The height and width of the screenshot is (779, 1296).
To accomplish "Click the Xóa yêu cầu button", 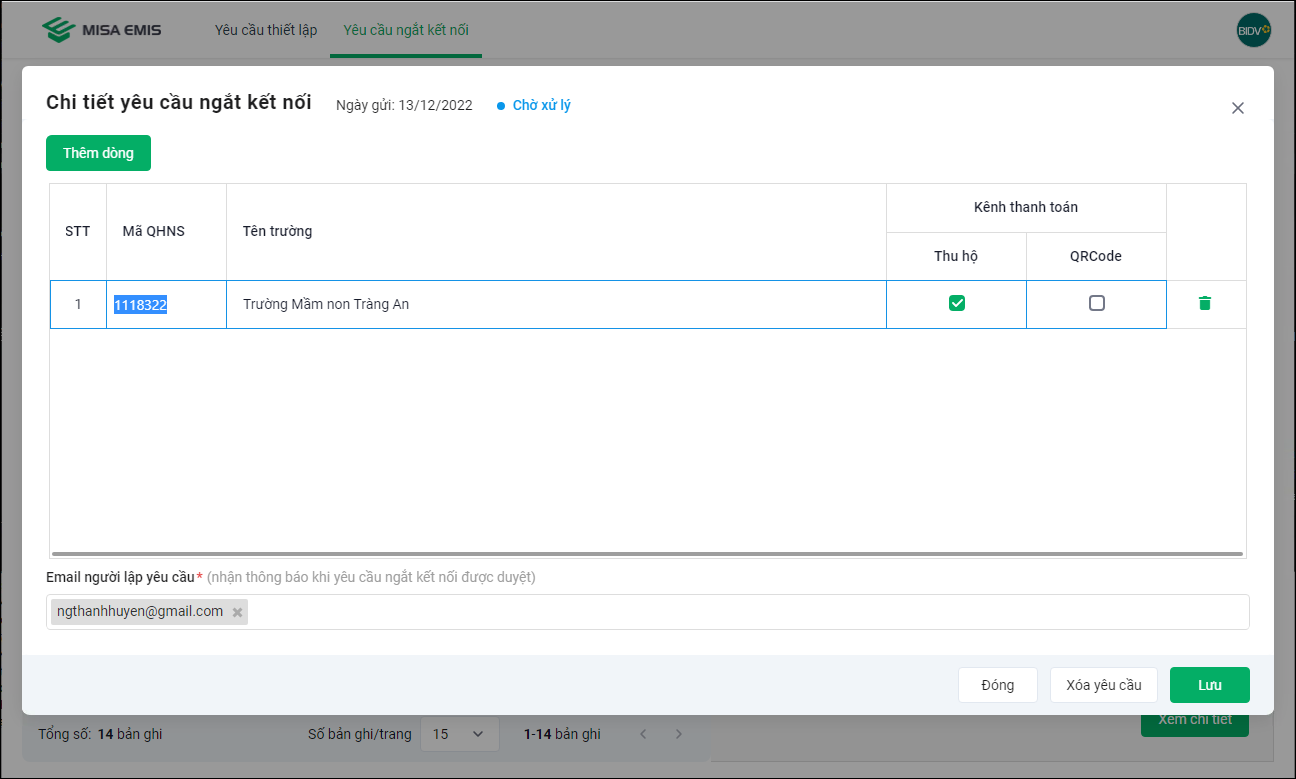I will [1104, 685].
